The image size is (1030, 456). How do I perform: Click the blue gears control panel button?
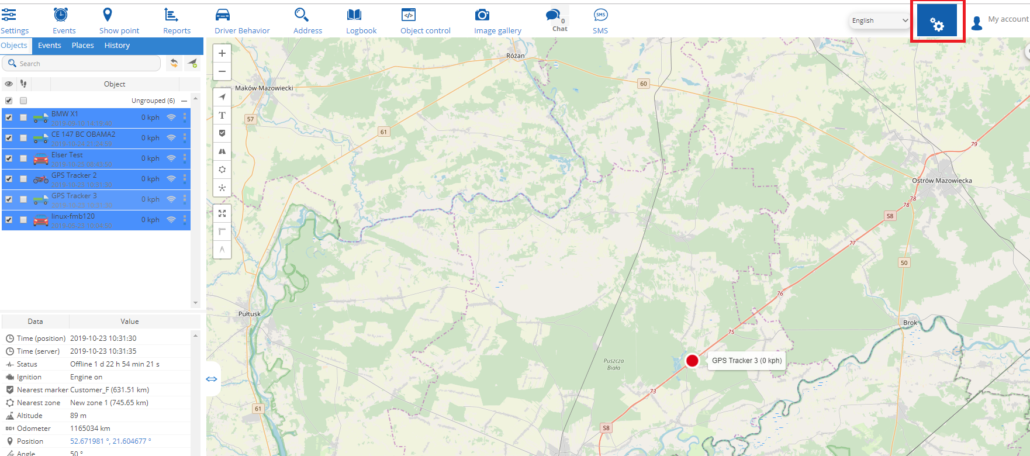coord(937,22)
